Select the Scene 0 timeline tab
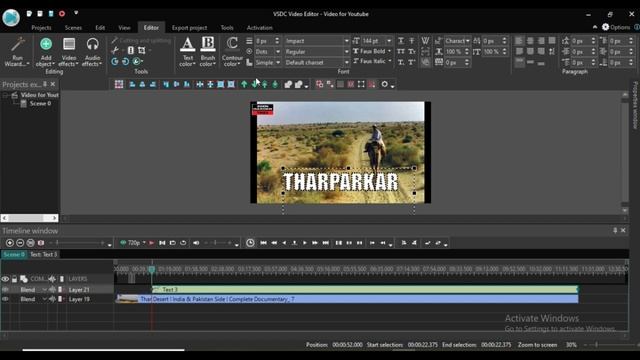 click(x=14, y=254)
